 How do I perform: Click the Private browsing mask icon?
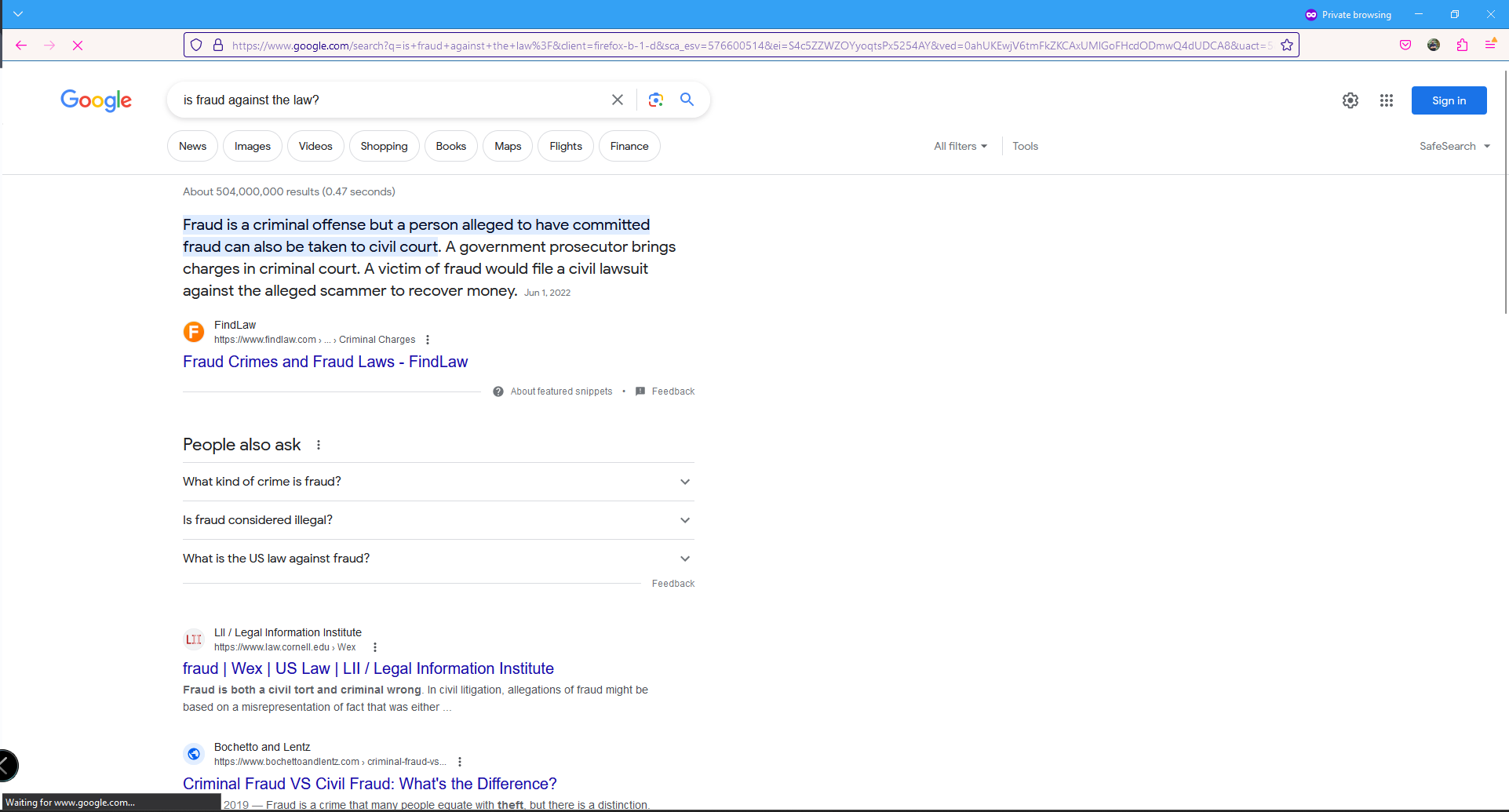[1310, 15]
